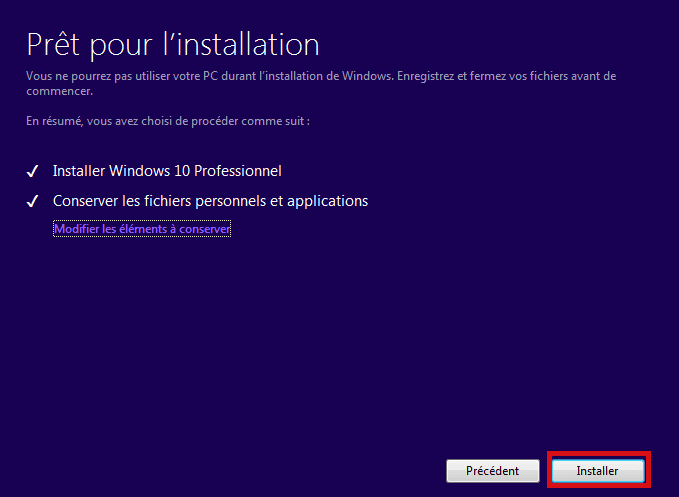This screenshot has width=679, height=497.
Task: Go back with the Précédent button
Action: click(493, 471)
